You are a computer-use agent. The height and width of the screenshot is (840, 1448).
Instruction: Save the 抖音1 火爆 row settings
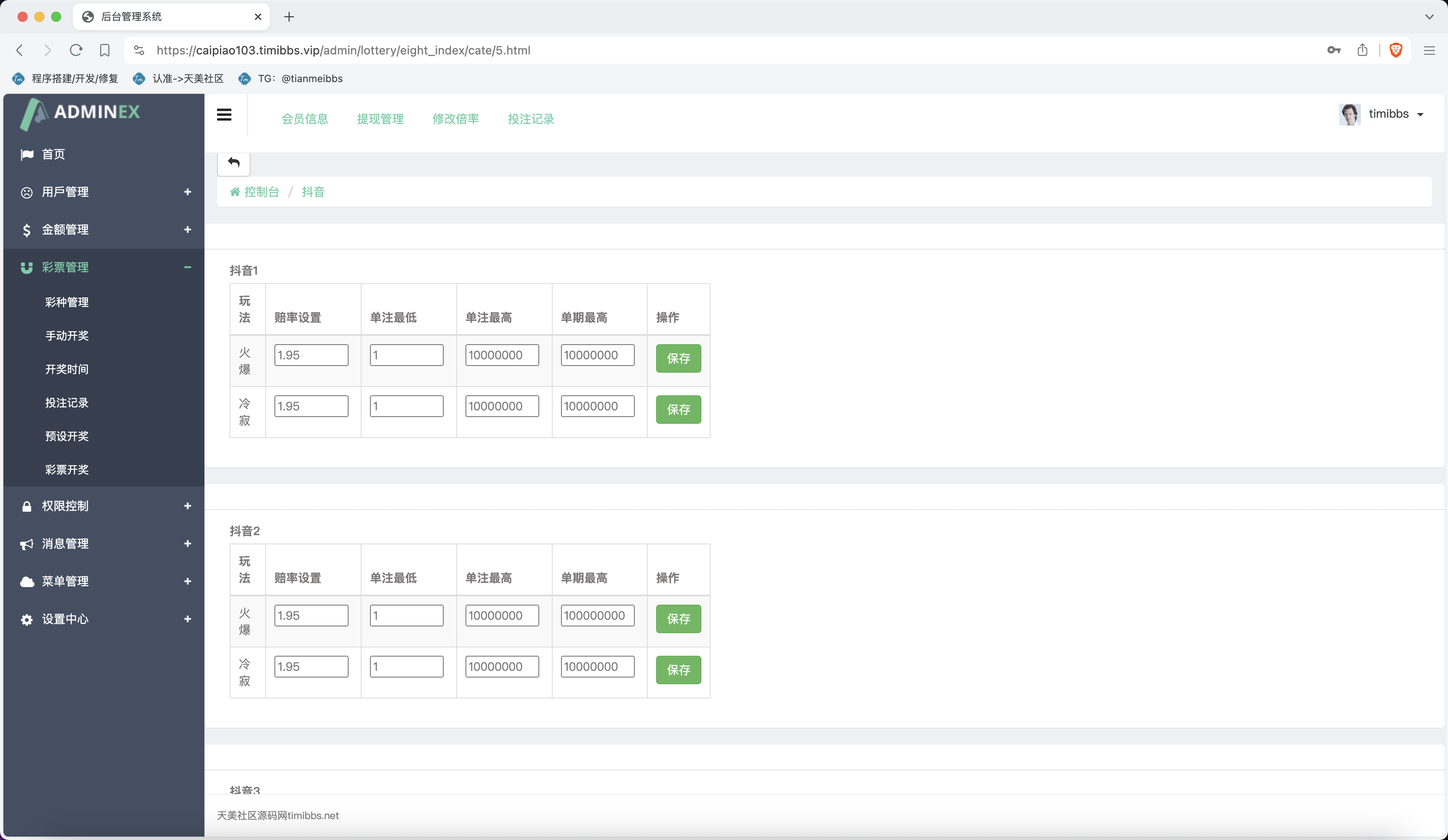click(678, 358)
